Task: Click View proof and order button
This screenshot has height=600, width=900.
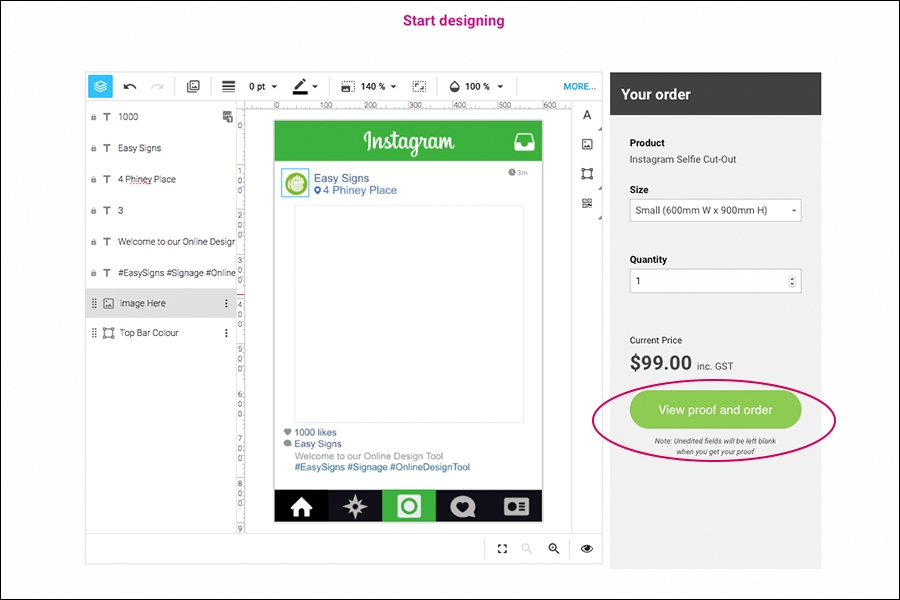Action: 715,410
